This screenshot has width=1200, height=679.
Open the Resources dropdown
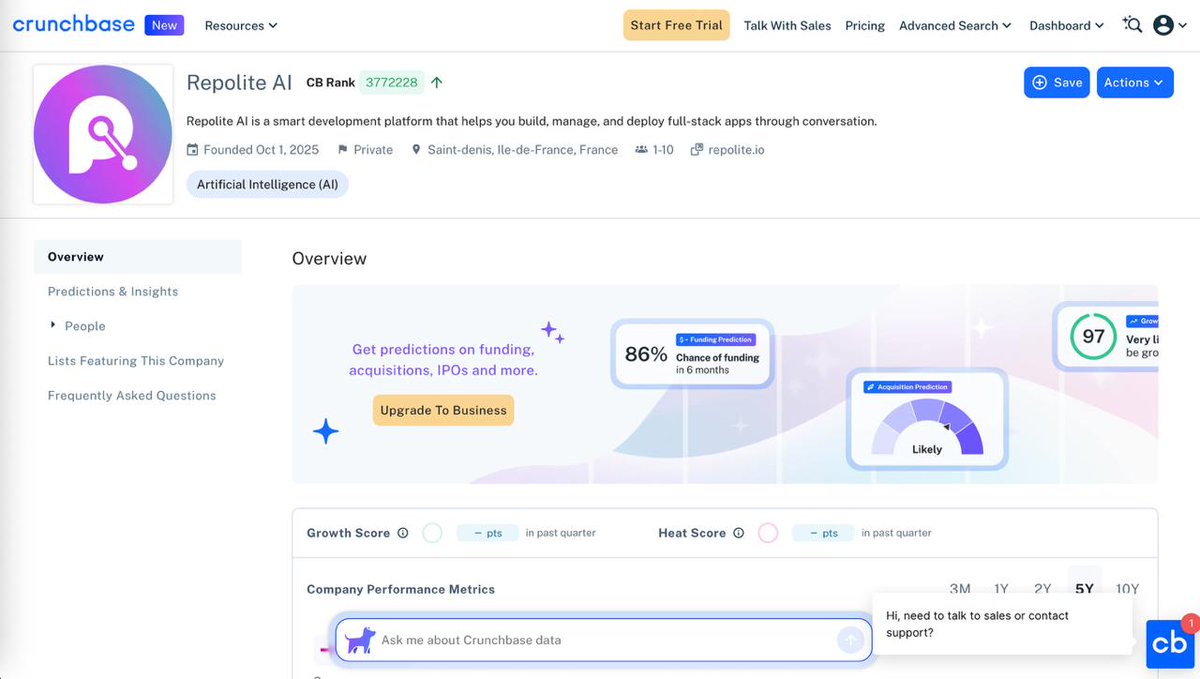click(x=241, y=25)
